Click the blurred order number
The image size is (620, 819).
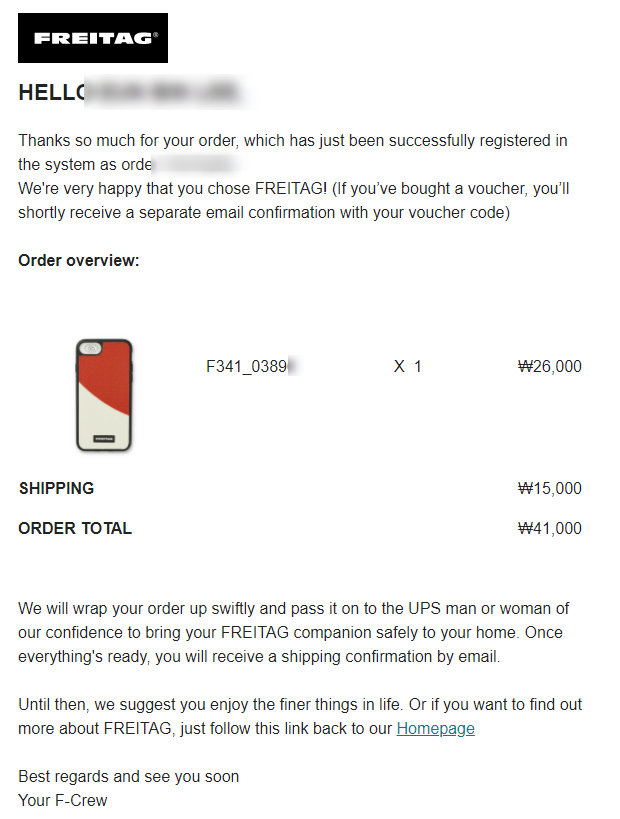pyautogui.click(x=195, y=165)
